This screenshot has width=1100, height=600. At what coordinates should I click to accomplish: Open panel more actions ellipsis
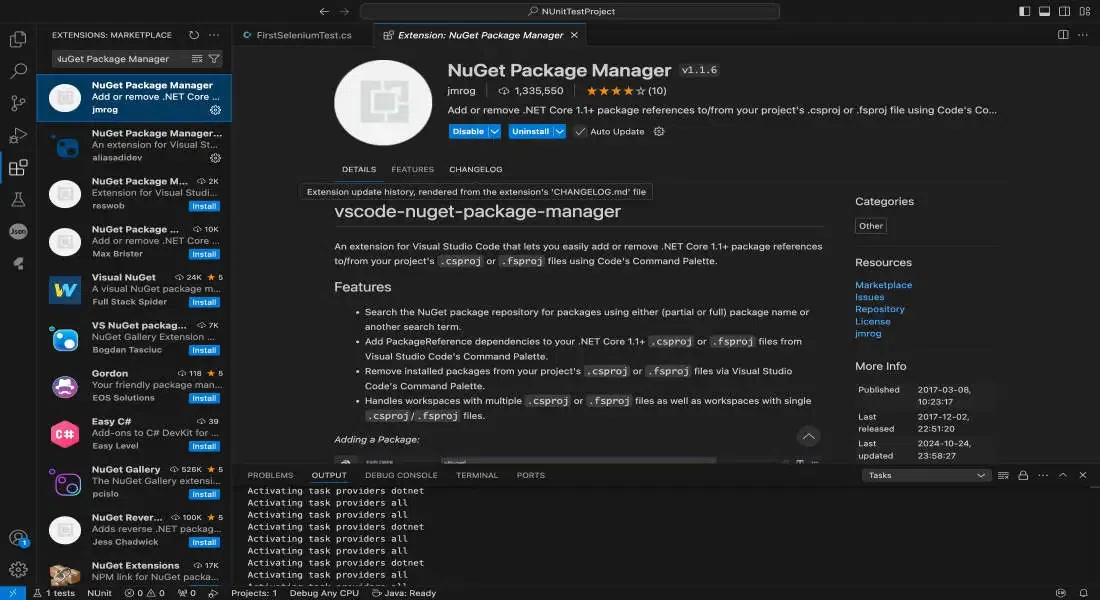1043,475
